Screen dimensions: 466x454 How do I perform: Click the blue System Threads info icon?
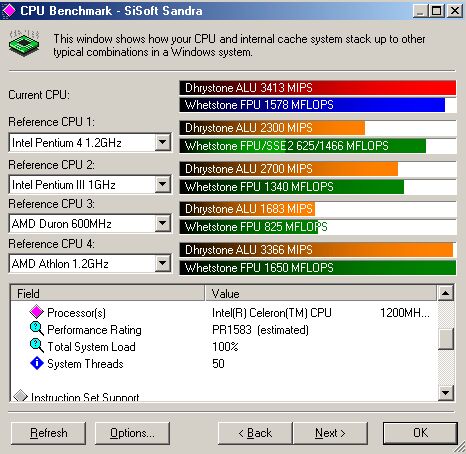[37, 363]
